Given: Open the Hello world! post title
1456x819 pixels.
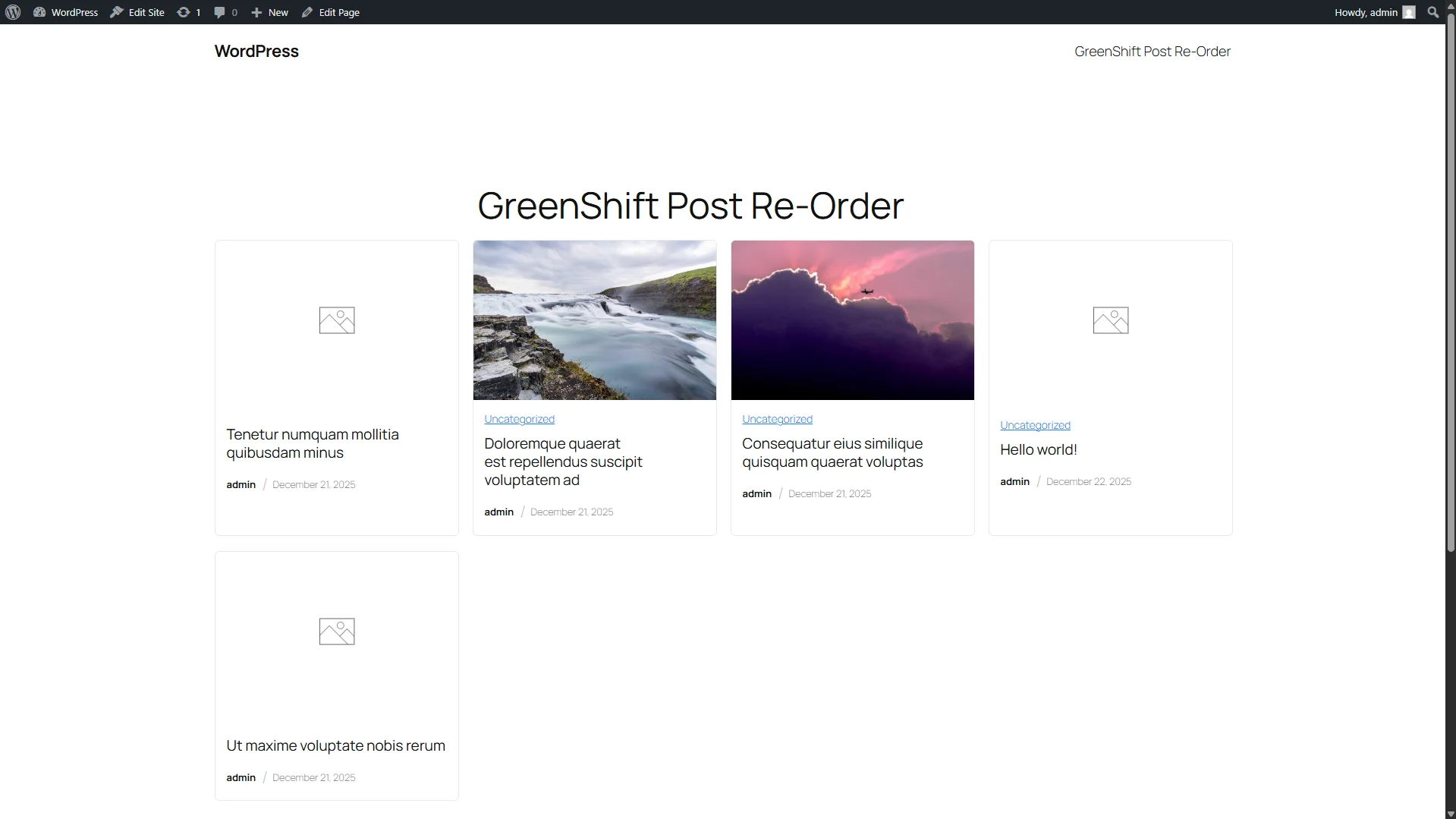Looking at the screenshot, I should (1039, 449).
